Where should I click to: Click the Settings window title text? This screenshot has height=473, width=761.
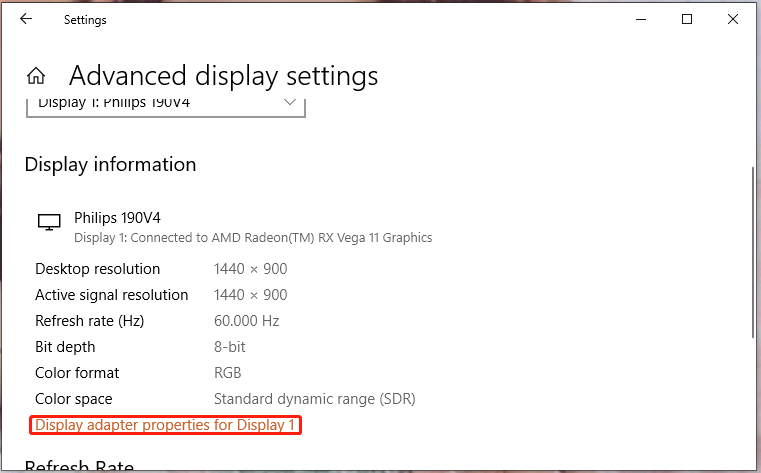85,19
